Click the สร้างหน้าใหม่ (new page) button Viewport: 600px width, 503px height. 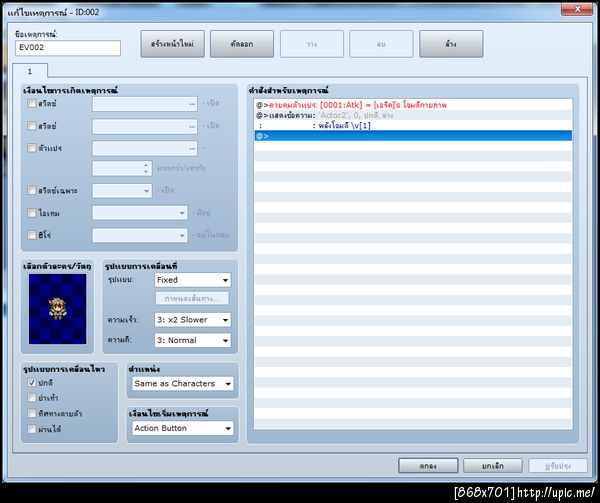(172, 44)
